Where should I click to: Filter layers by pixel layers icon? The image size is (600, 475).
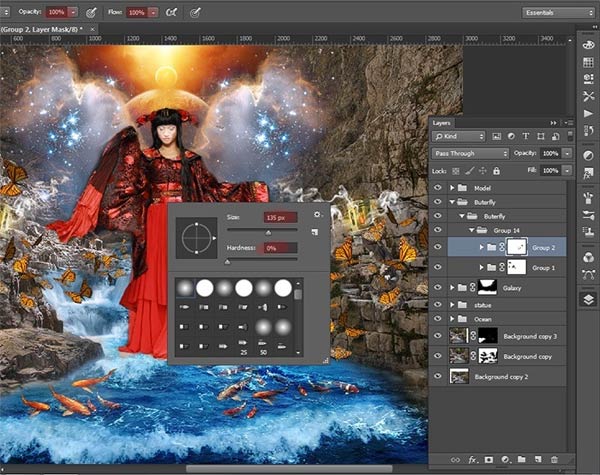pyautogui.click(x=496, y=136)
